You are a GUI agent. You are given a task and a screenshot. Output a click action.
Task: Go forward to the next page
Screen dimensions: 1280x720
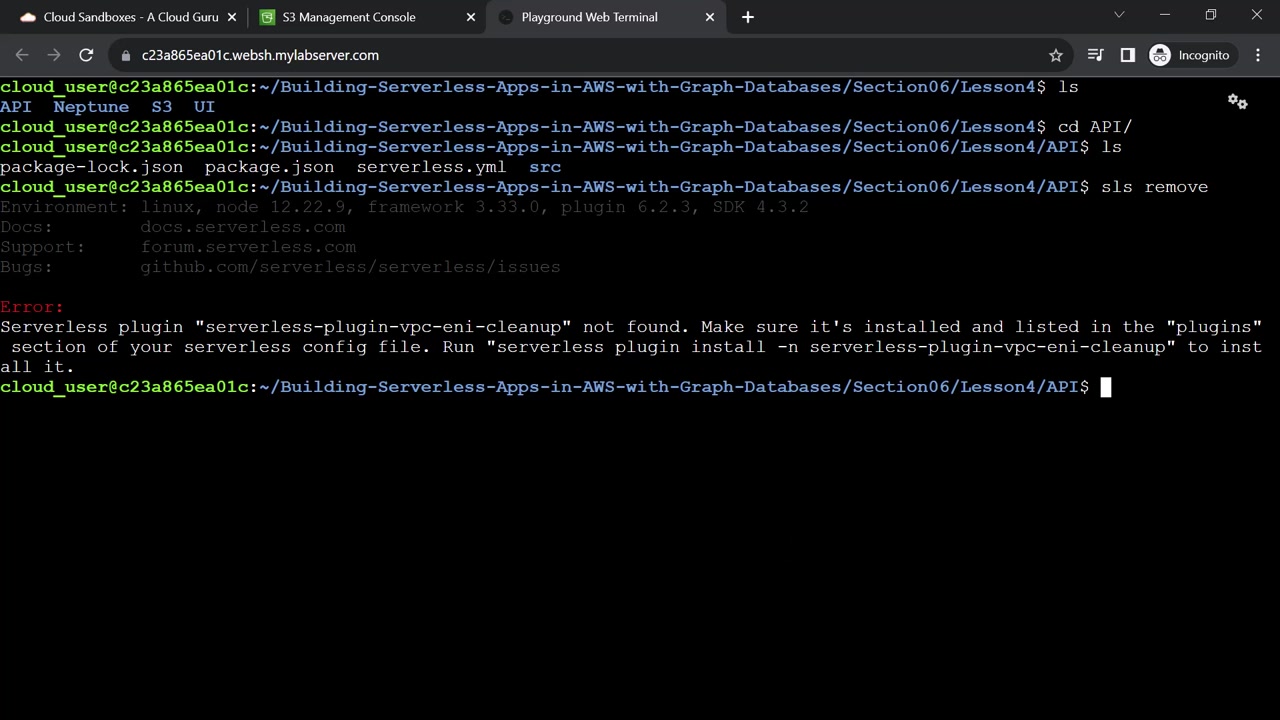click(x=54, y=55)
